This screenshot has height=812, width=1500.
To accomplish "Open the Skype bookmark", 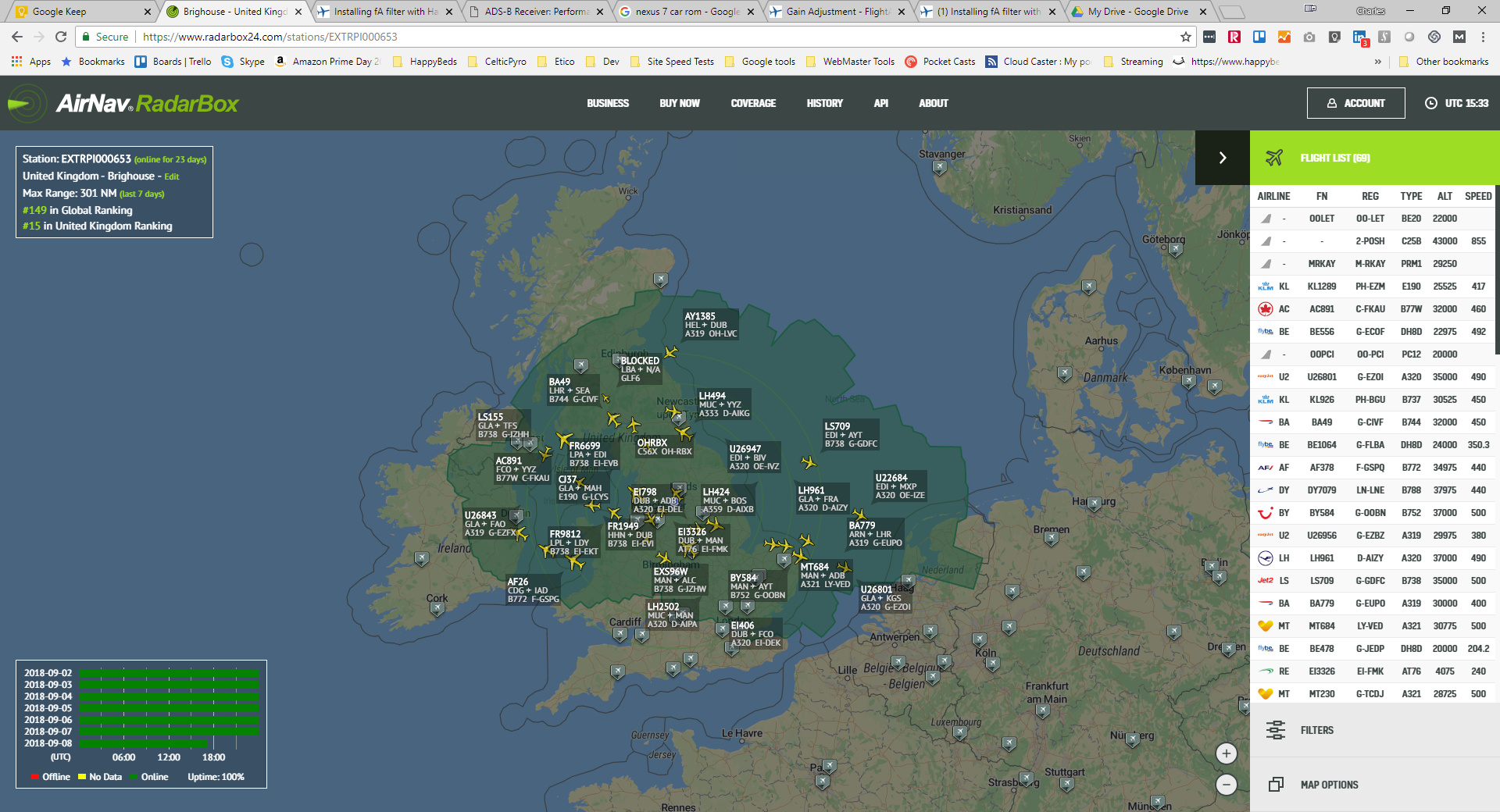I will tap(243, 62).
